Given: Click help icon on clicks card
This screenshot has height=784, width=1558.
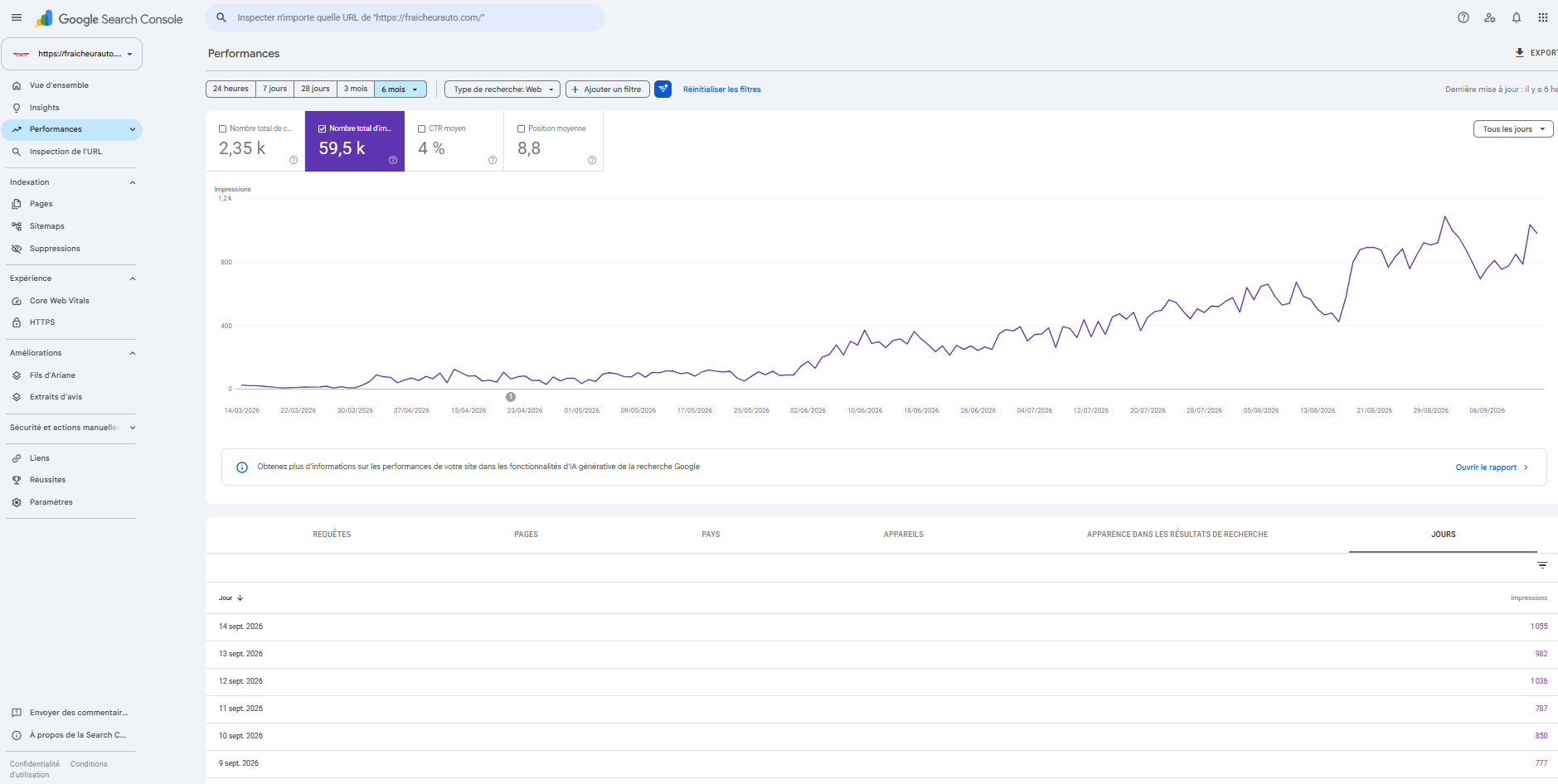Looking at the screenshot, I should (x=294, y=160).
